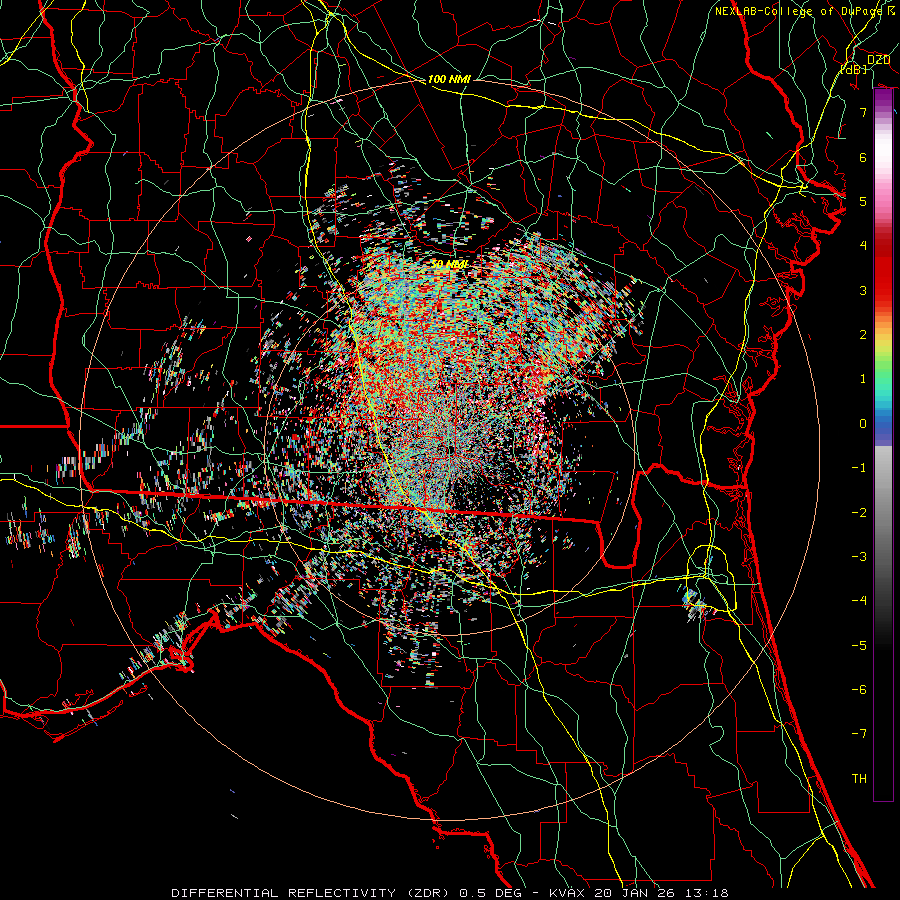
Task: Select the "1" value on the dB scale
Action: coord(863,379)
